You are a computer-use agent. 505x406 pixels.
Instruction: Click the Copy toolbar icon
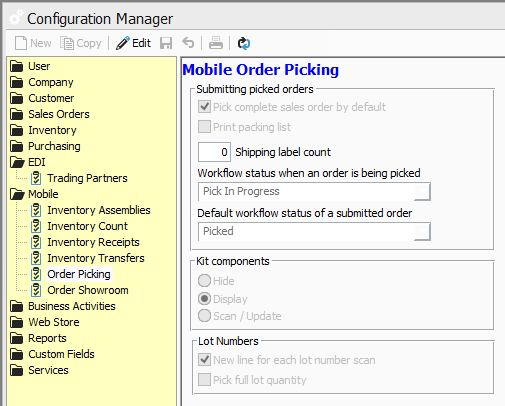point(67,43)
